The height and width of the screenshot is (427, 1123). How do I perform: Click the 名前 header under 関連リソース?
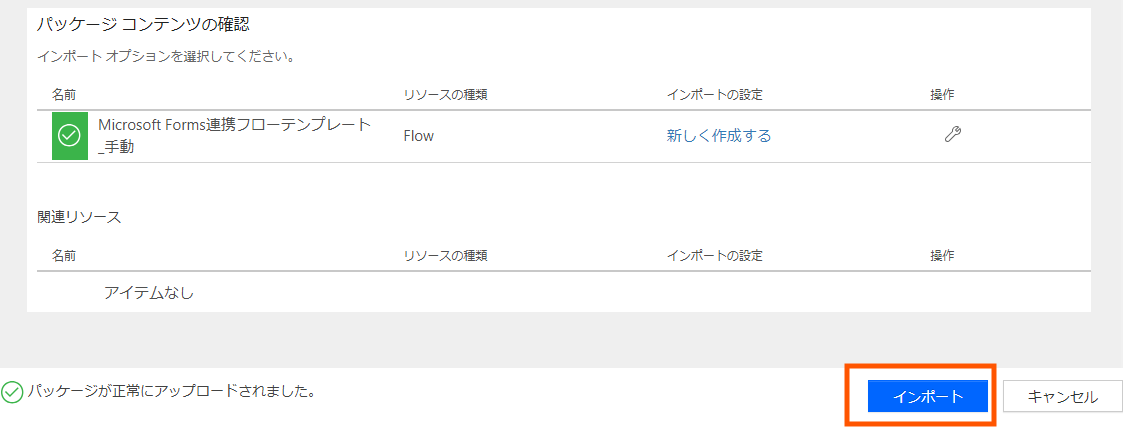tap(64, 255)
